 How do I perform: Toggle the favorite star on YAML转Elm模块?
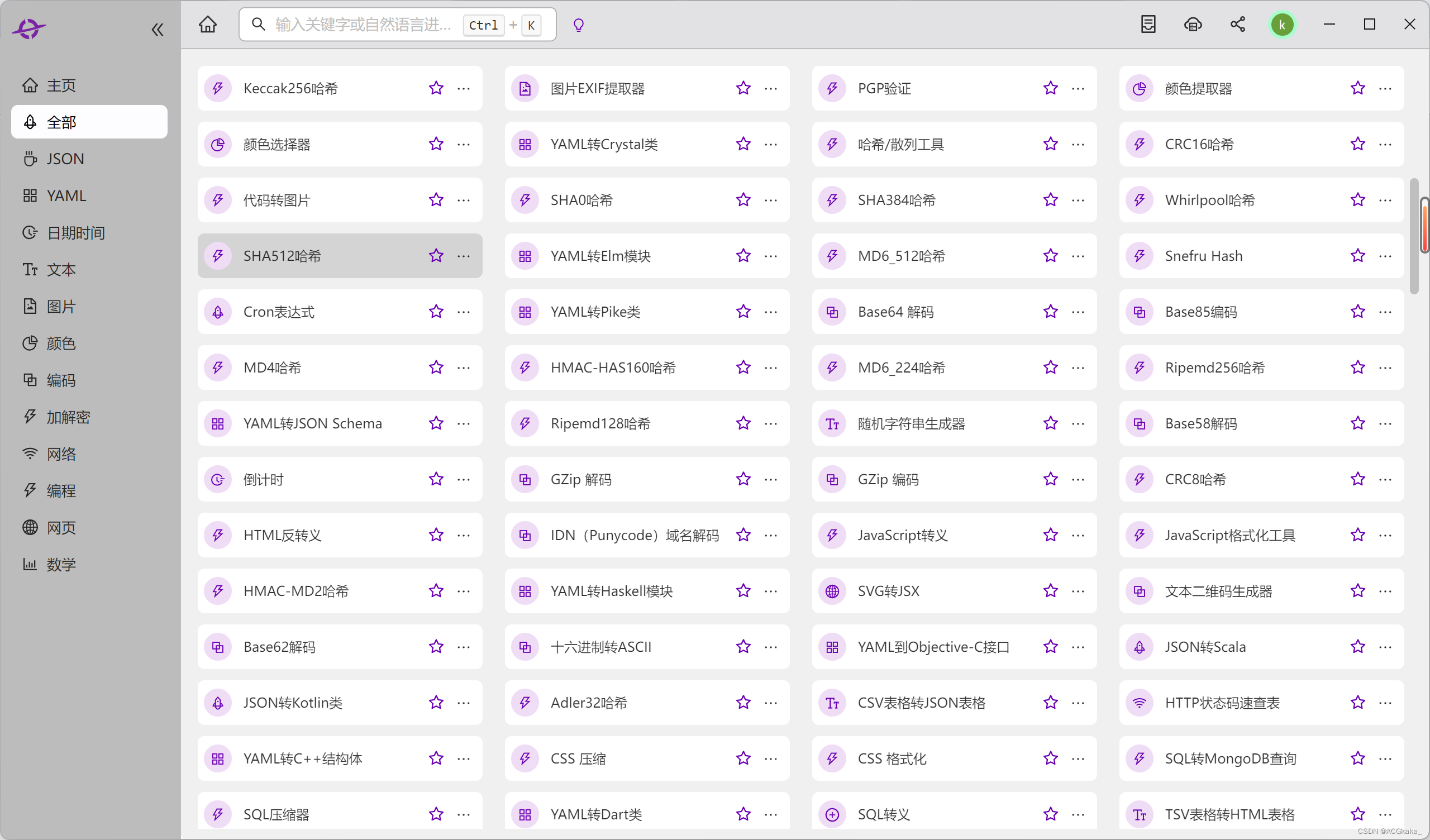tap(743, 256)
